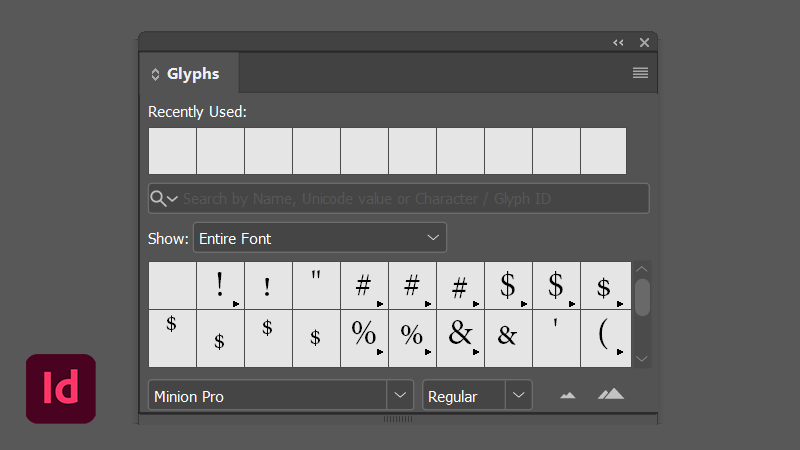Collapse the panel with double-arrow icon
This screenshot has height=450, width=800.
pyautogui.click(x=618, y=42)
